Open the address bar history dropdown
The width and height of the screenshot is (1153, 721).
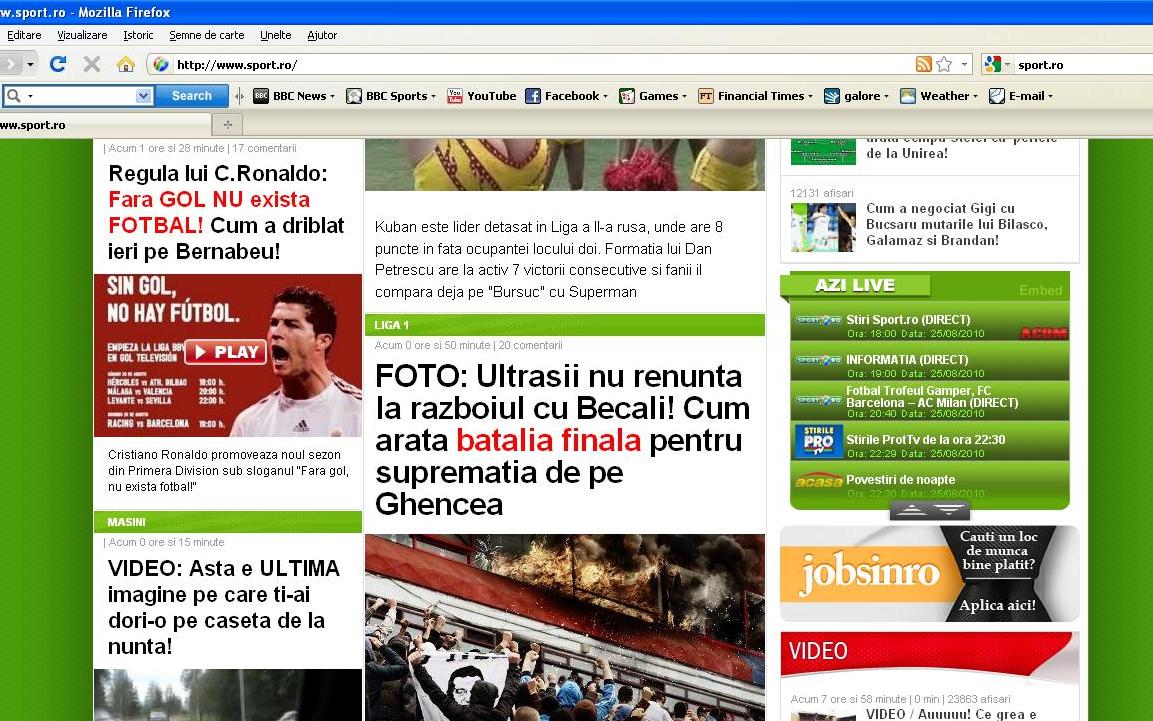tap(965, 64)
